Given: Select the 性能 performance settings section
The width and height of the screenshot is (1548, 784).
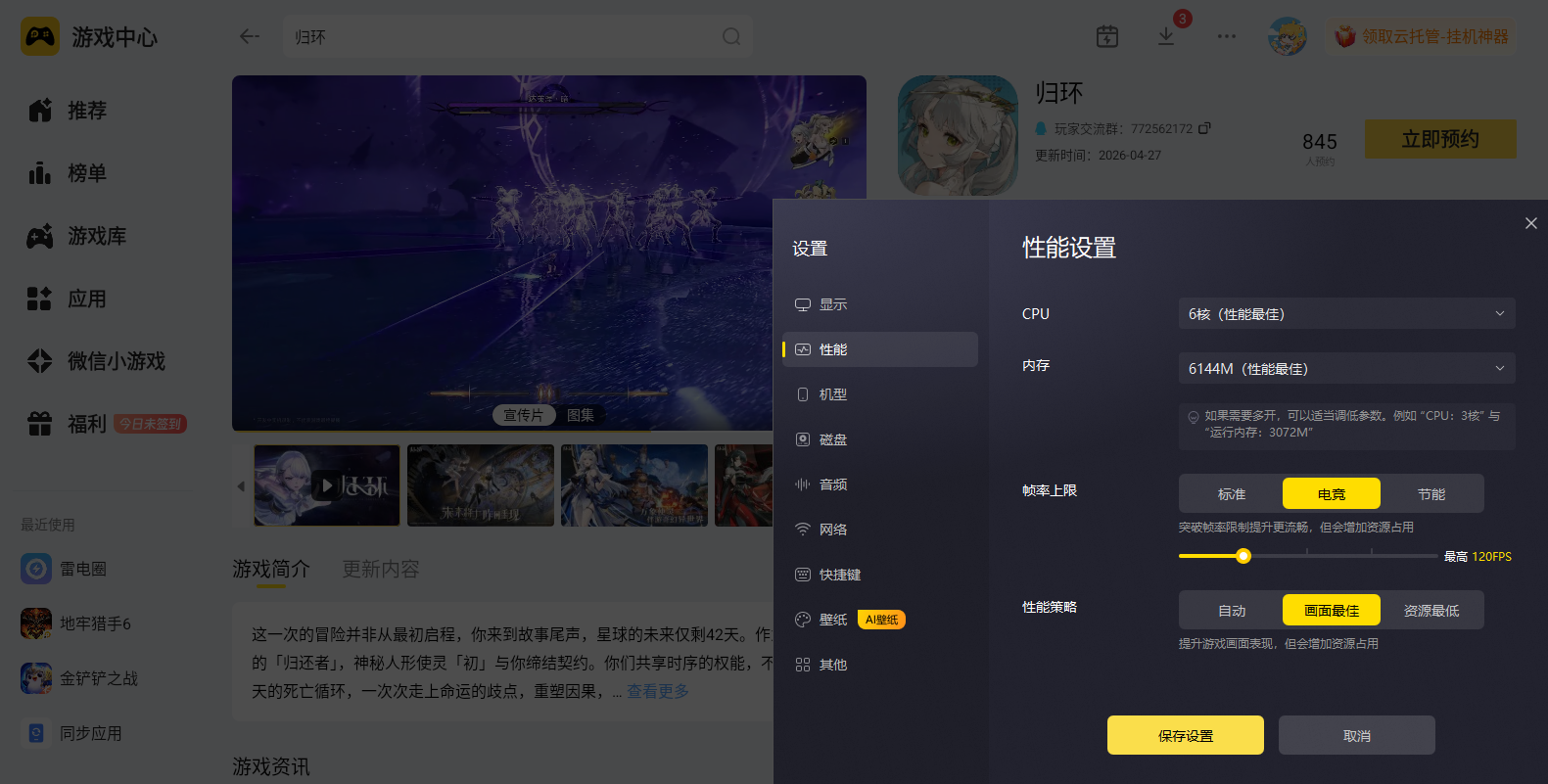Looking at the screenshot, I should [879, 349].
